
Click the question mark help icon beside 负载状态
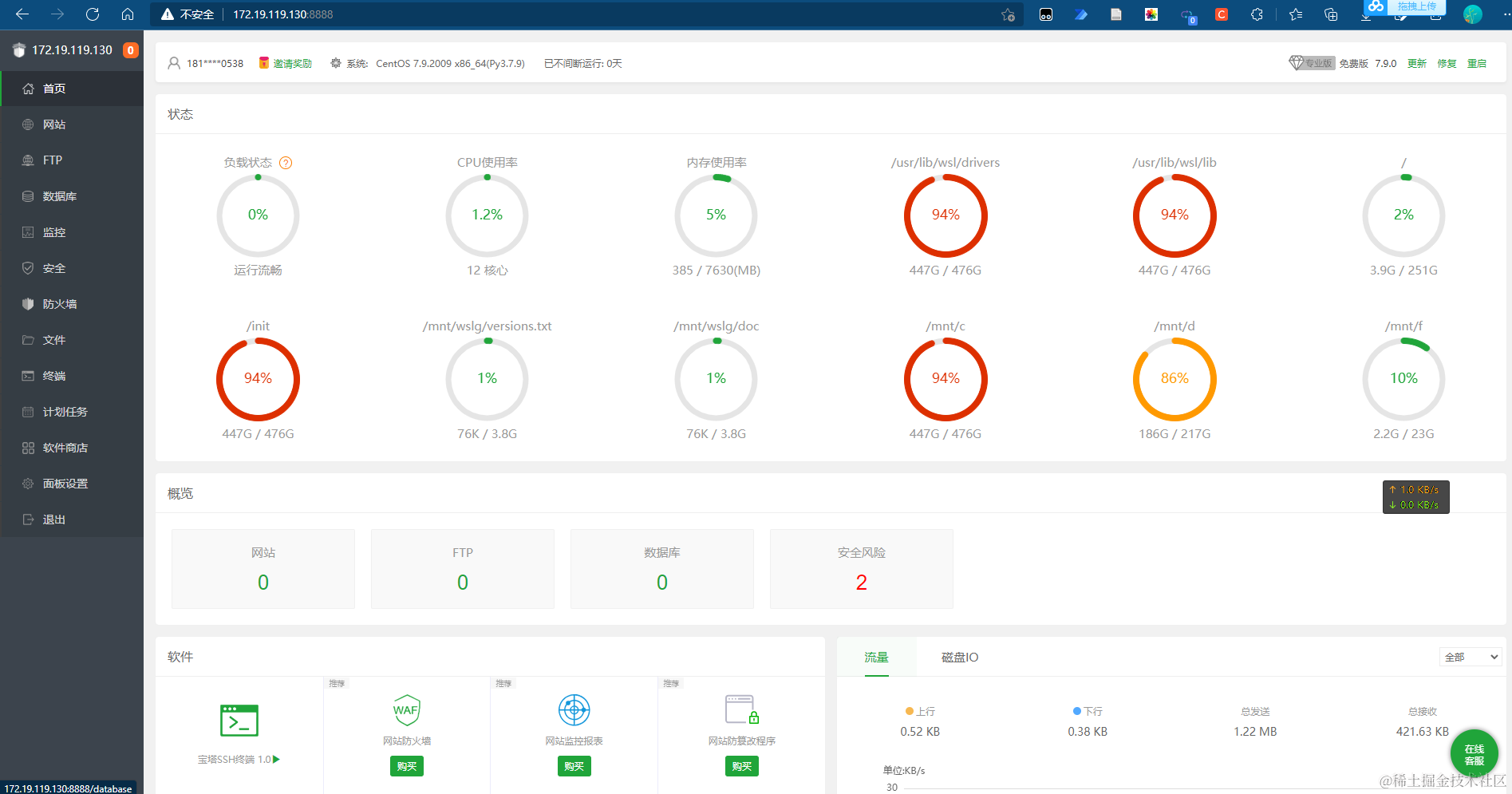[286, 163]
